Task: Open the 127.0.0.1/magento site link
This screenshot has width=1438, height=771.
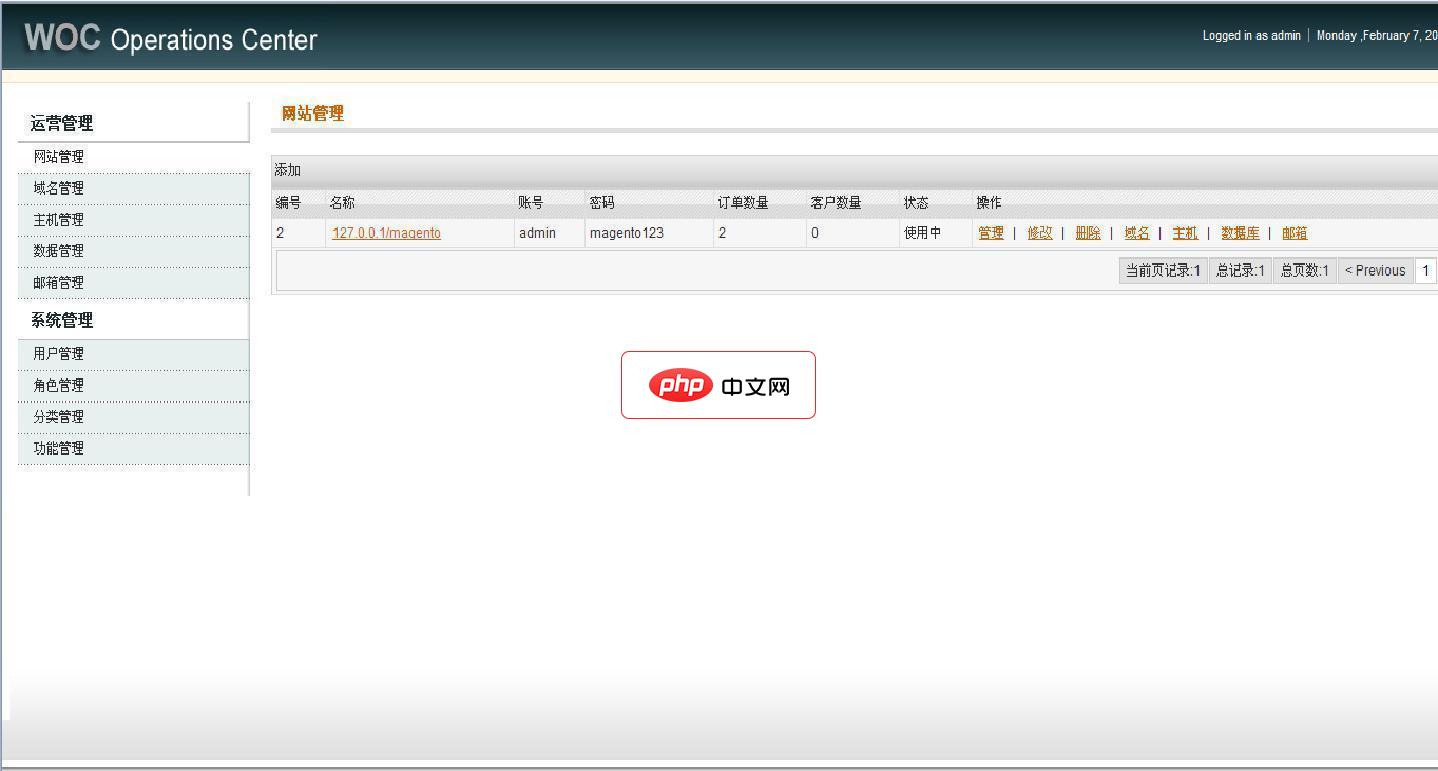Action: pos(386,233)
